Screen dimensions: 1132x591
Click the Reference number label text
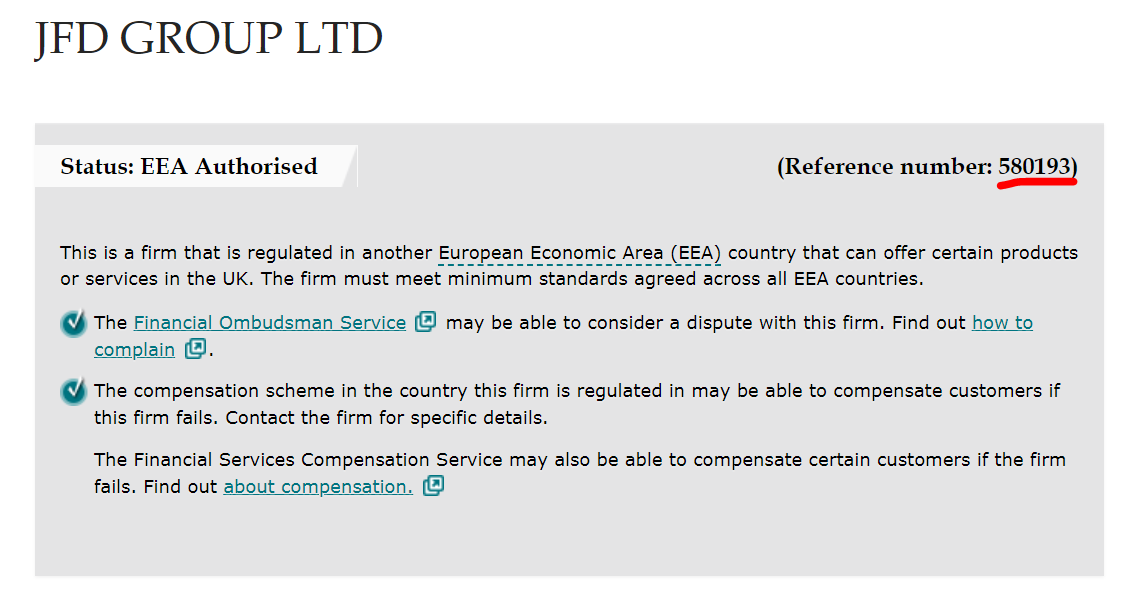(888, 167)
